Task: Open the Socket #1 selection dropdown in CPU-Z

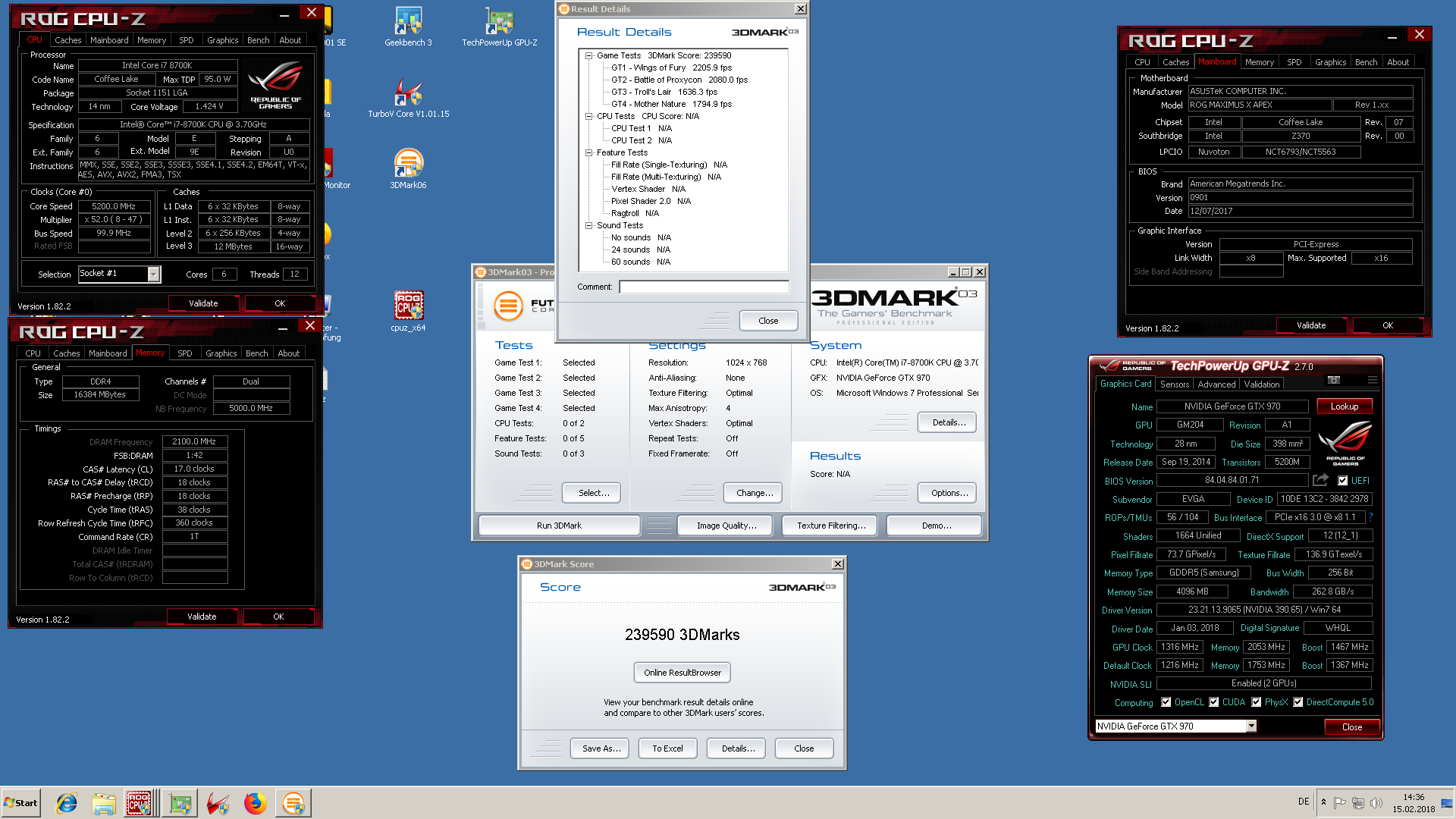Action: tap(153, 274)
